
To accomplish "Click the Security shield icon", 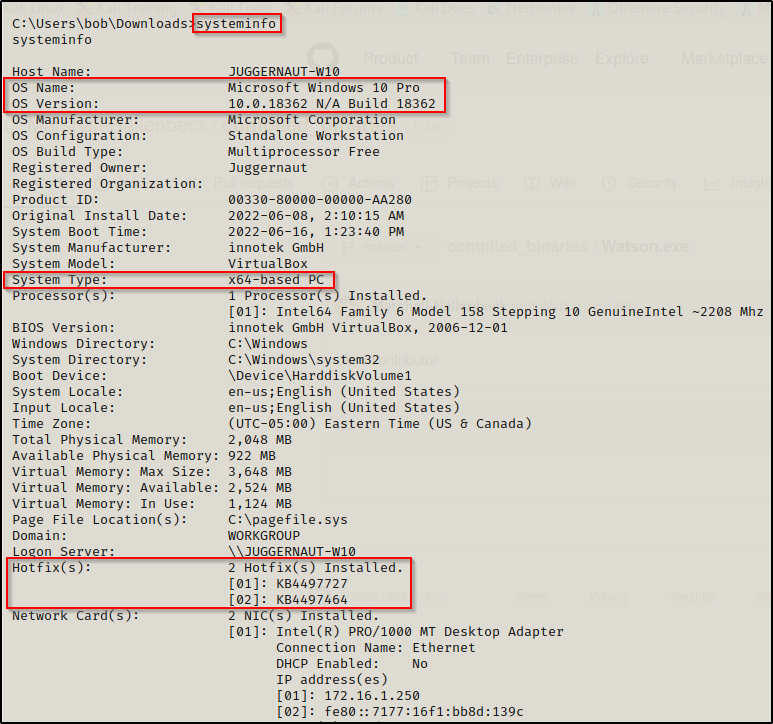I will pos(610,183).
